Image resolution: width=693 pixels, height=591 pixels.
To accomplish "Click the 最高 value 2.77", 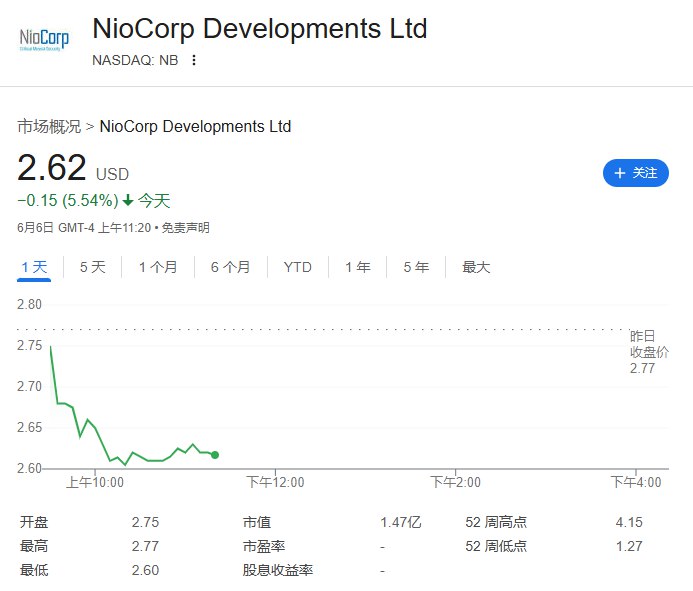I will coord(145,546).
